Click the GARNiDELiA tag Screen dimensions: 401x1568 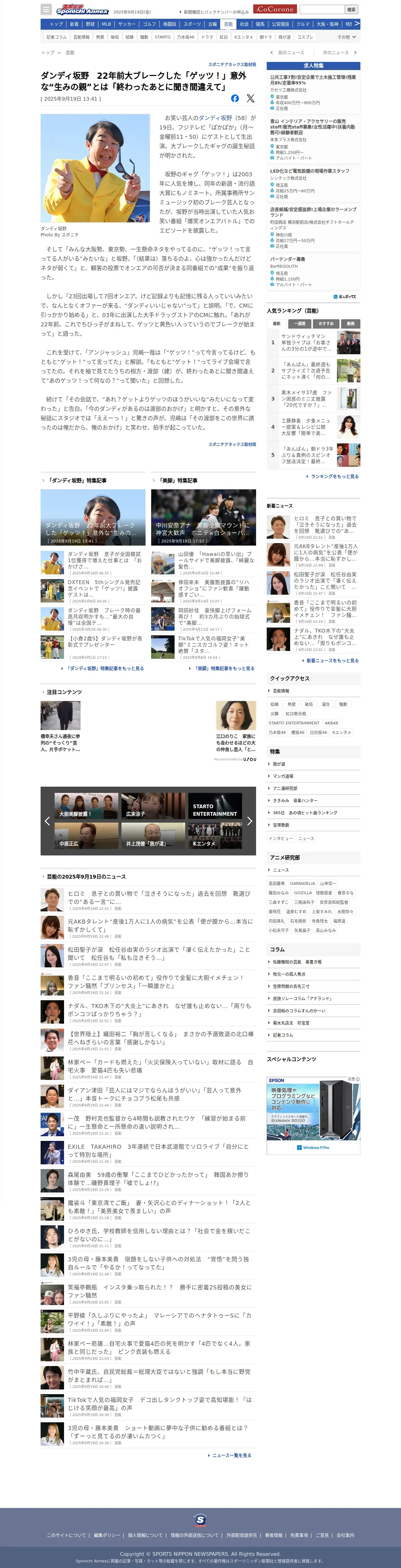[x=303, y=883]
